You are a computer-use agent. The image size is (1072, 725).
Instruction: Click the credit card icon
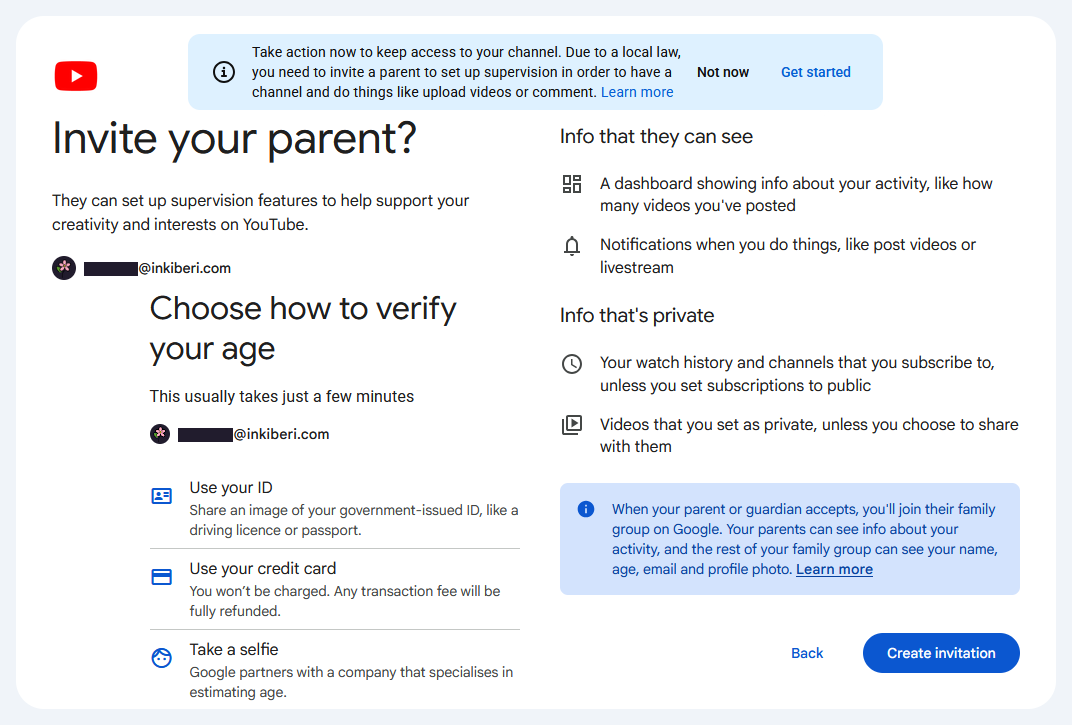point(161,577)
